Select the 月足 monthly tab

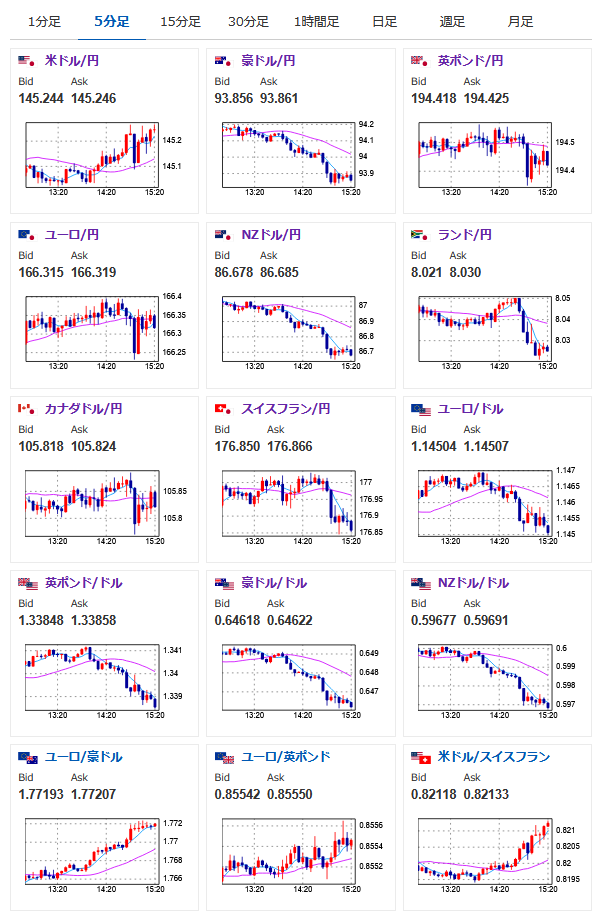pyautogui.click(x=520, y=22)
